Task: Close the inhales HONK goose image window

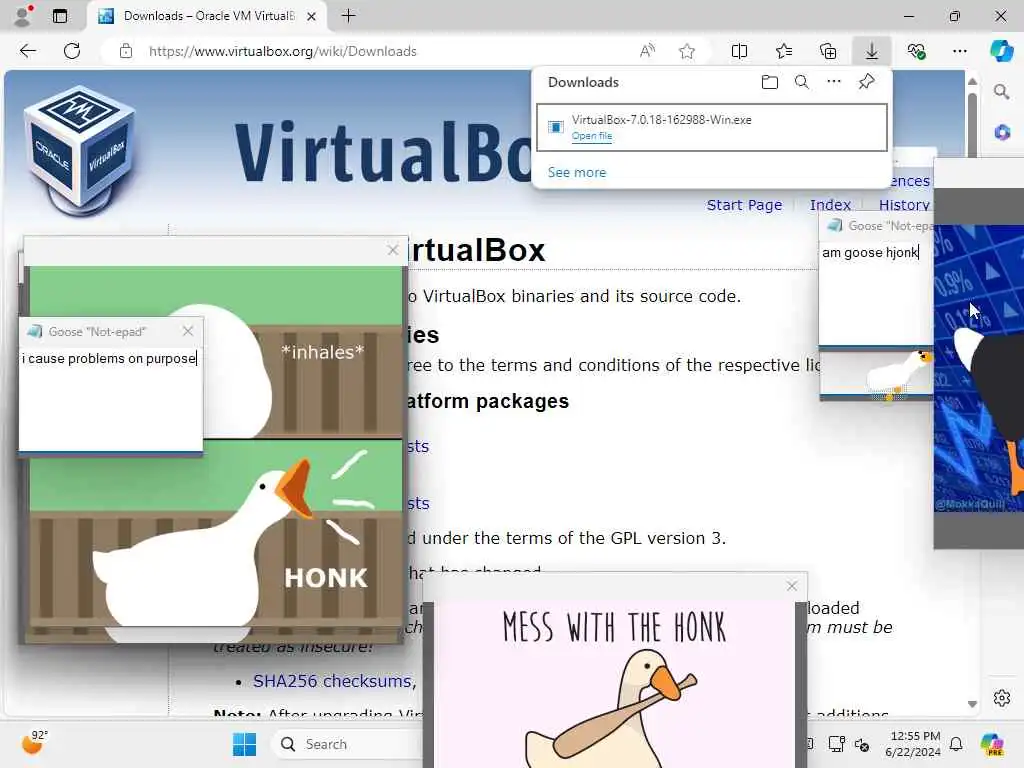Action: pyautogui.click(x=392, y=250)
